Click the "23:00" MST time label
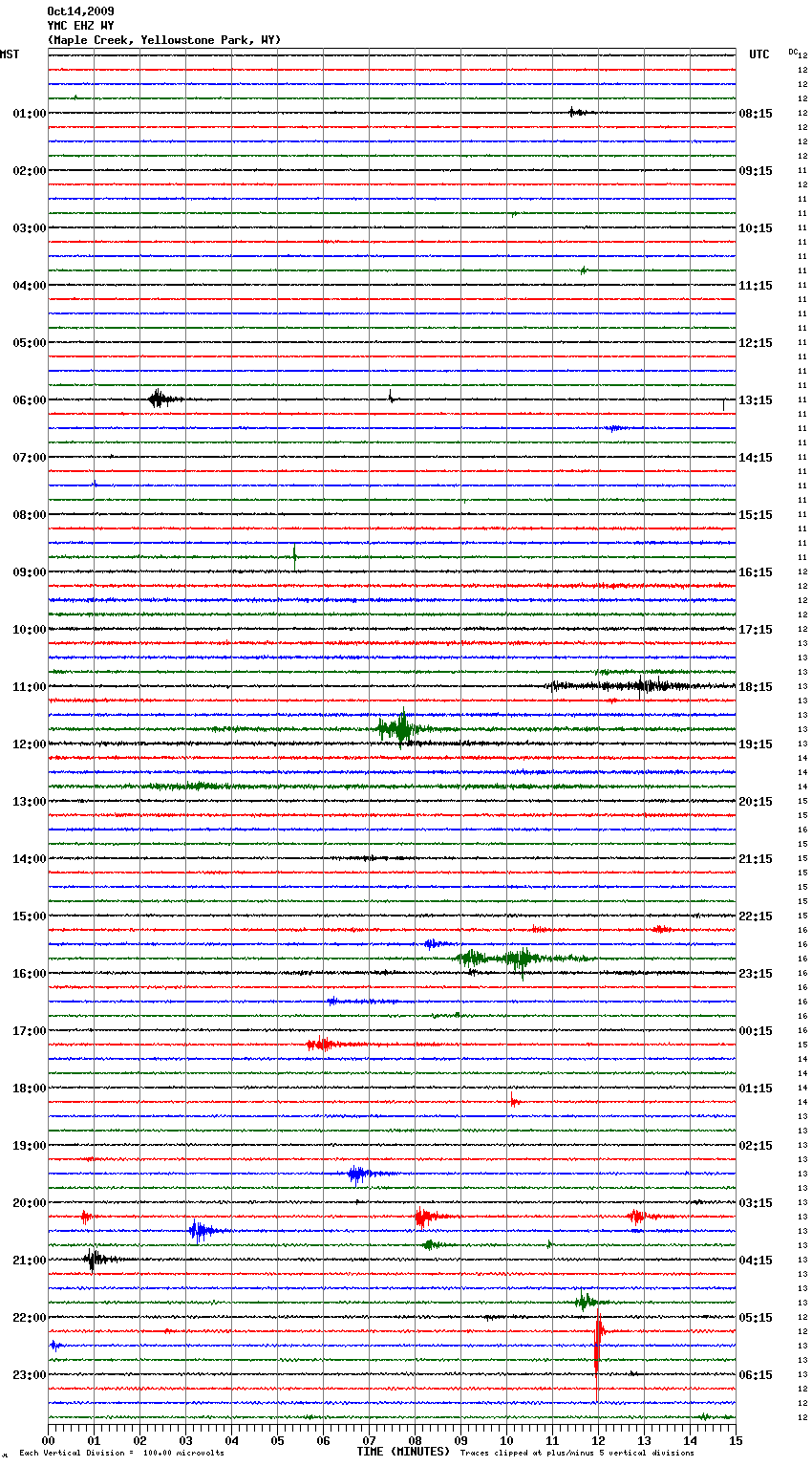The height and width of the screenshot is (1466, 812). 30,1375
